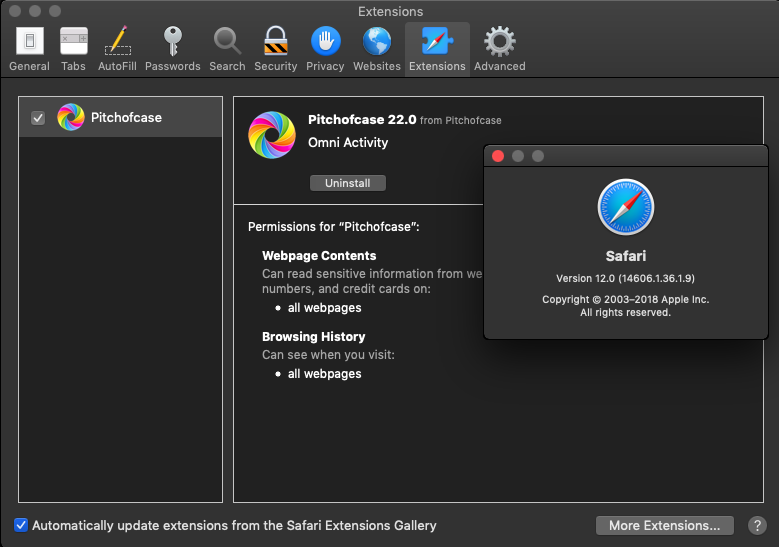
Task: Open the help question mark button
Action: [756, 525]
